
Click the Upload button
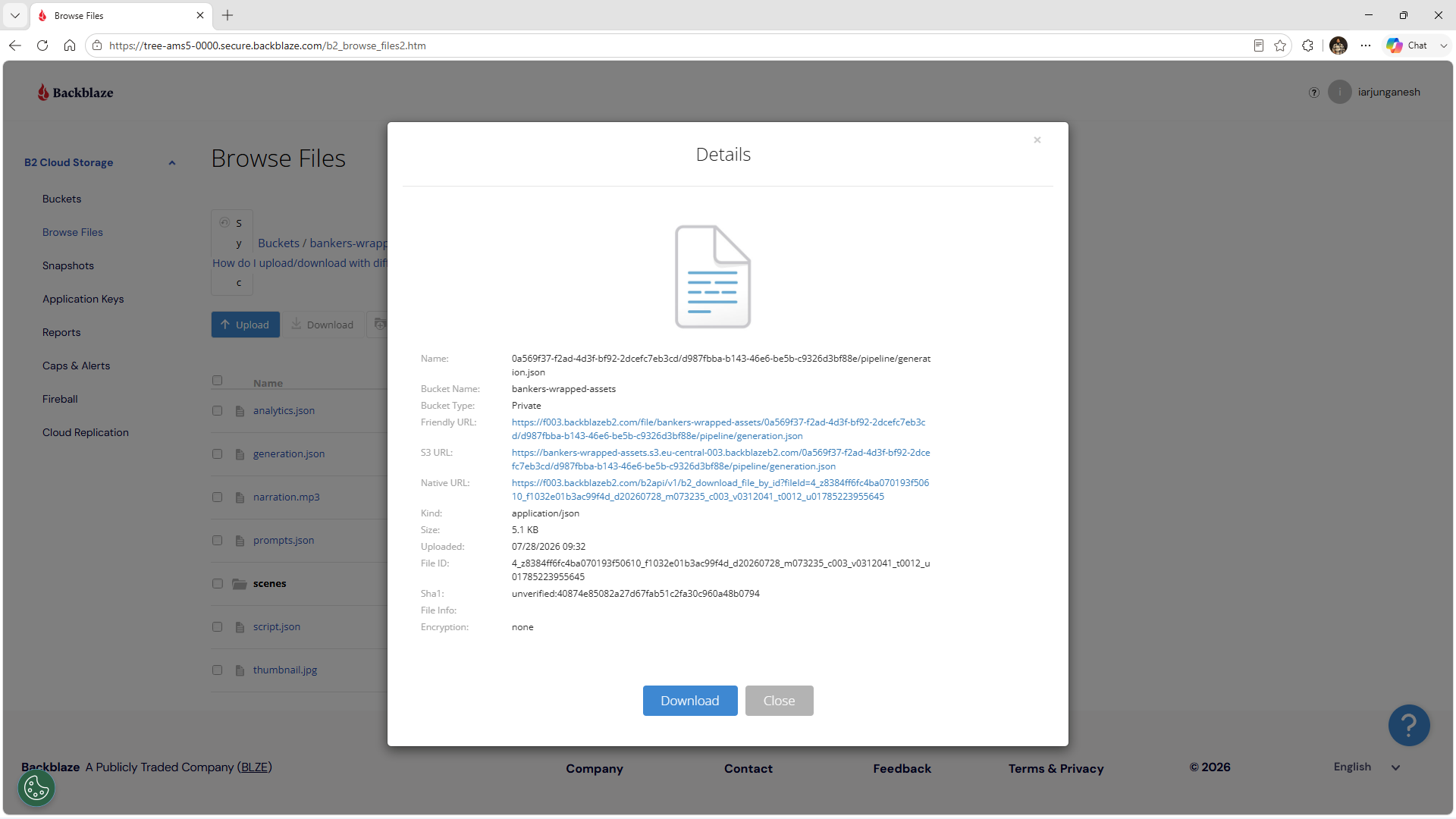pos(245,325)
